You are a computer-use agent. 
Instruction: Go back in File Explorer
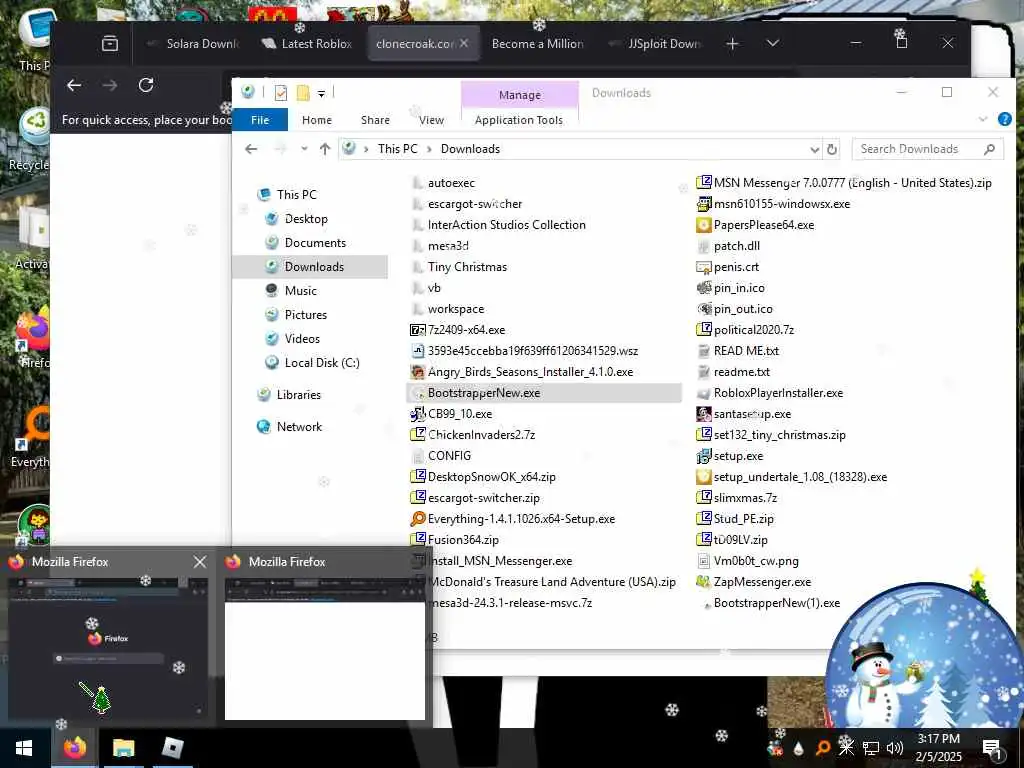pos(251,149)
